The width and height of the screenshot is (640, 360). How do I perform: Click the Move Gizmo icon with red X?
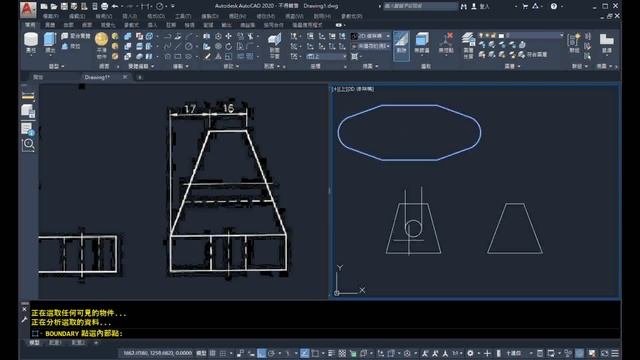point(446,43)
